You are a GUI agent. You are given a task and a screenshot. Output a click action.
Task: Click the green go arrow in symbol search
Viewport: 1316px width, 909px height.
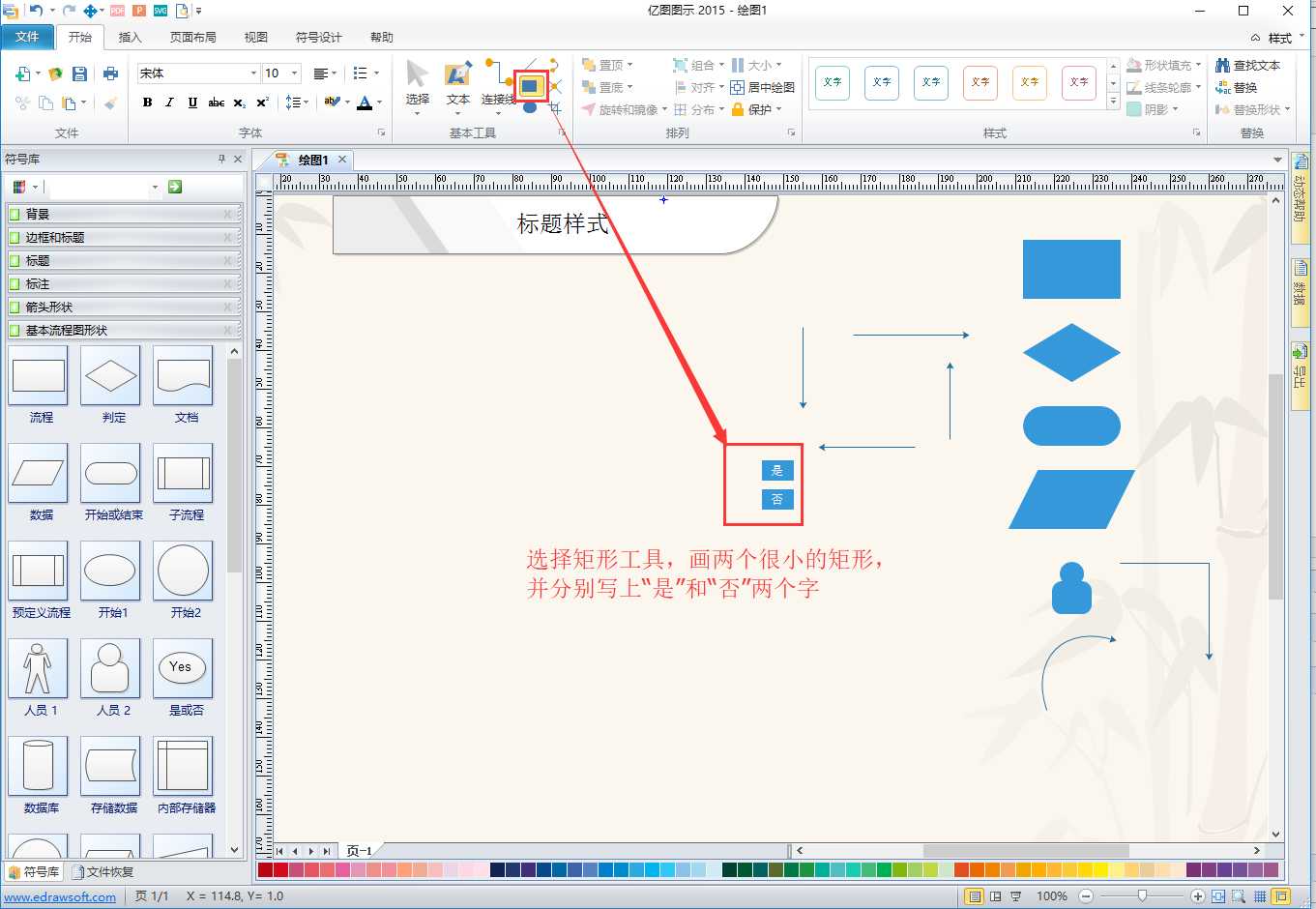tap(175, 187)
